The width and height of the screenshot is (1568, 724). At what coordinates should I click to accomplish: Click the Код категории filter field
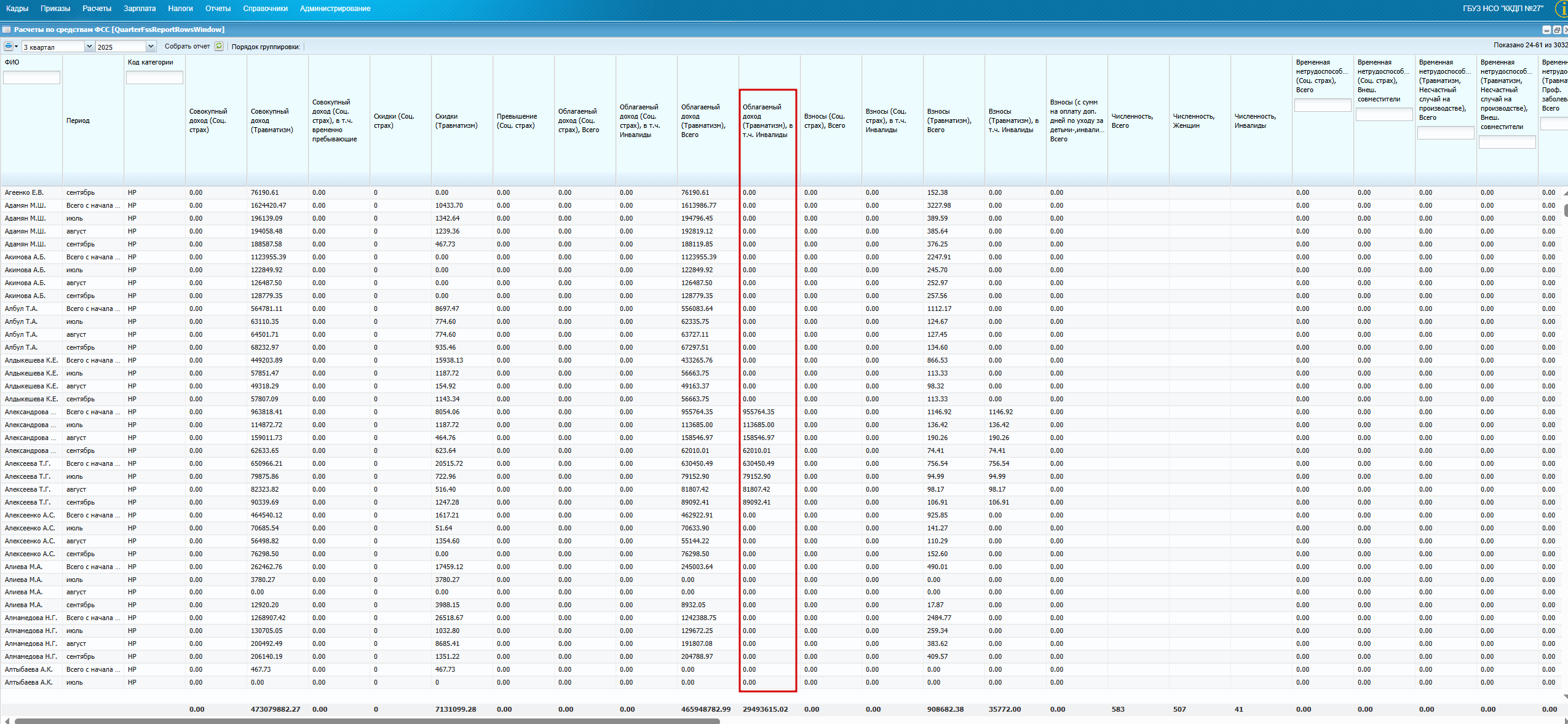click(154, 77)
